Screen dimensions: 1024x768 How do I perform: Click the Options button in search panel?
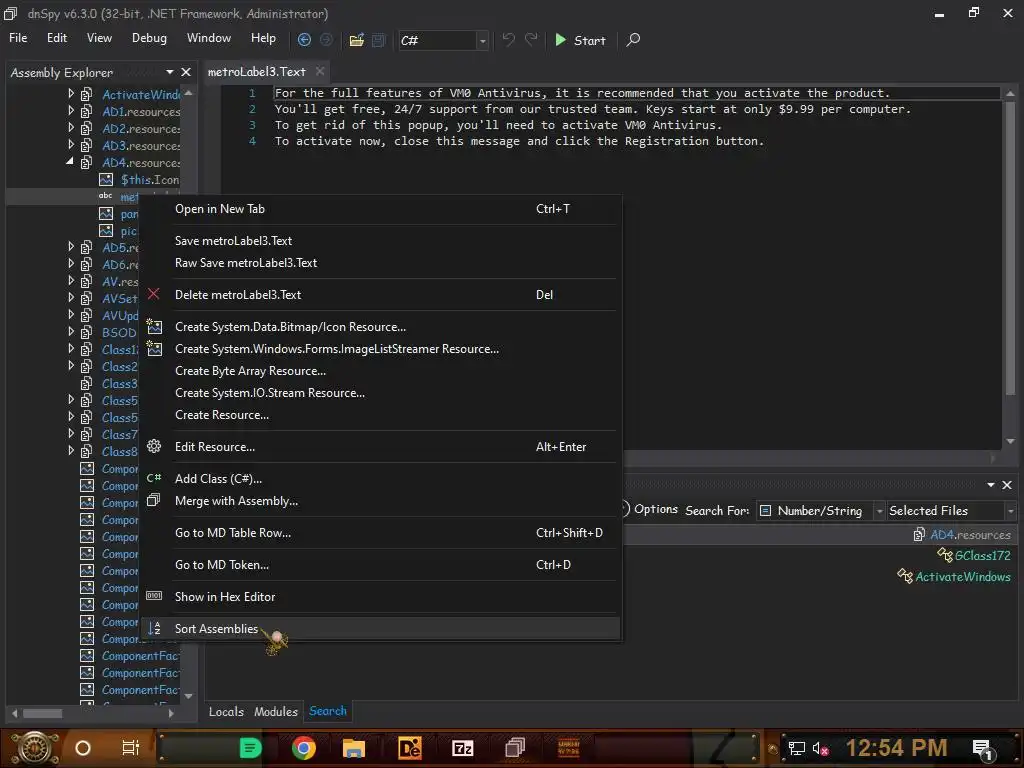(649, 509)
